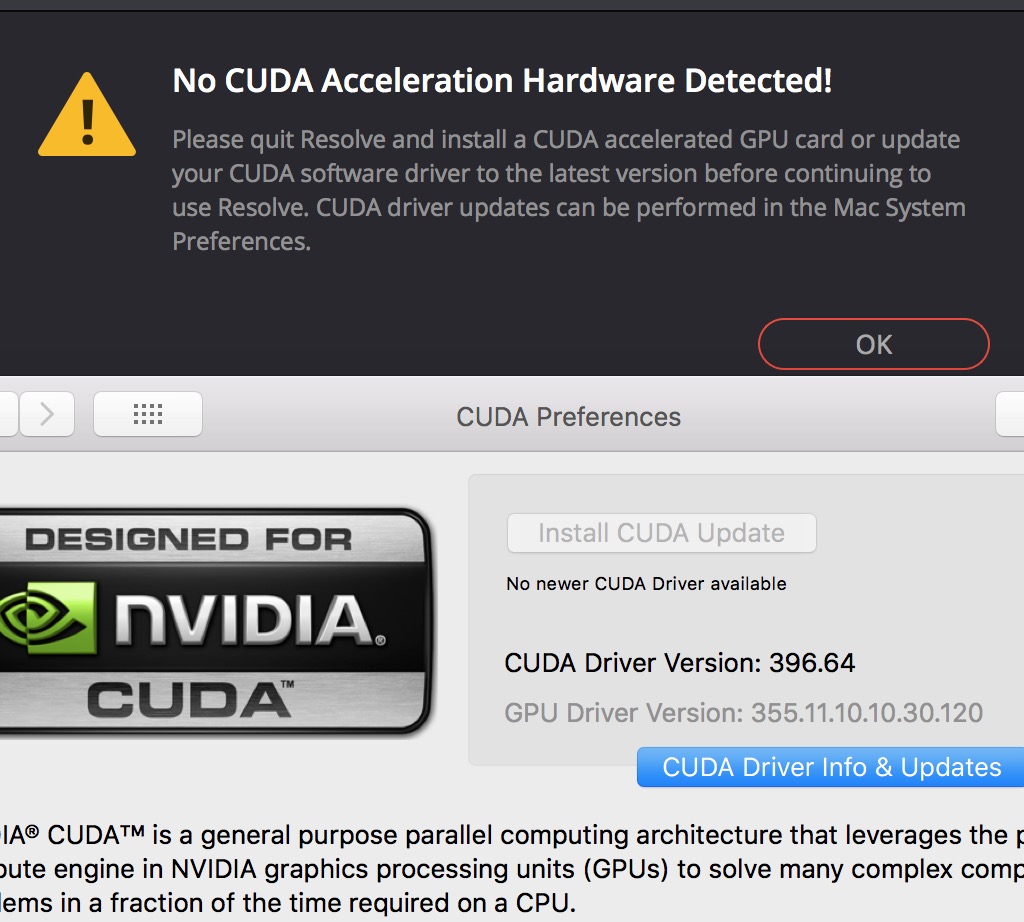1024x922 pixels.
Task: Click the GPU Driver Version 355.11.10.10.30.120 label
Action: pyautogui.click(x=743, y=712)
